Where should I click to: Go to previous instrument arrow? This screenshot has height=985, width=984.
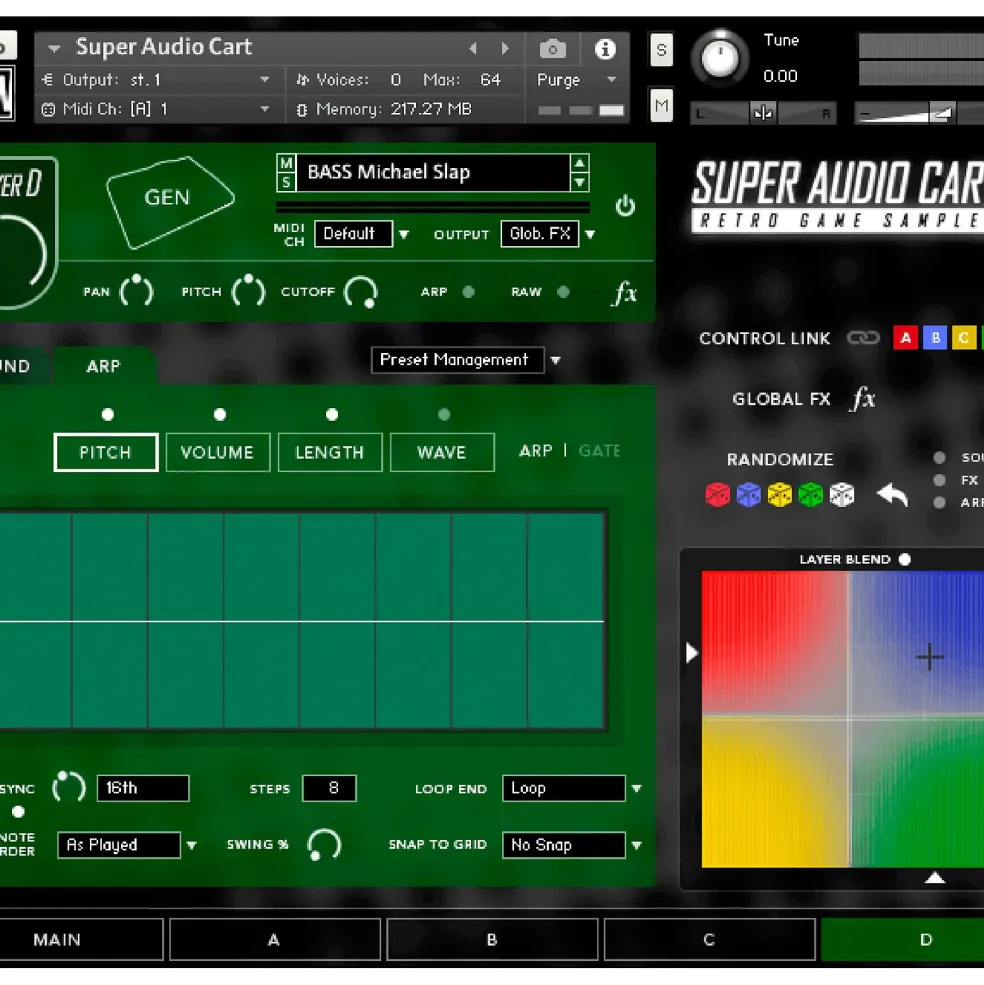(x=473, y=48)
